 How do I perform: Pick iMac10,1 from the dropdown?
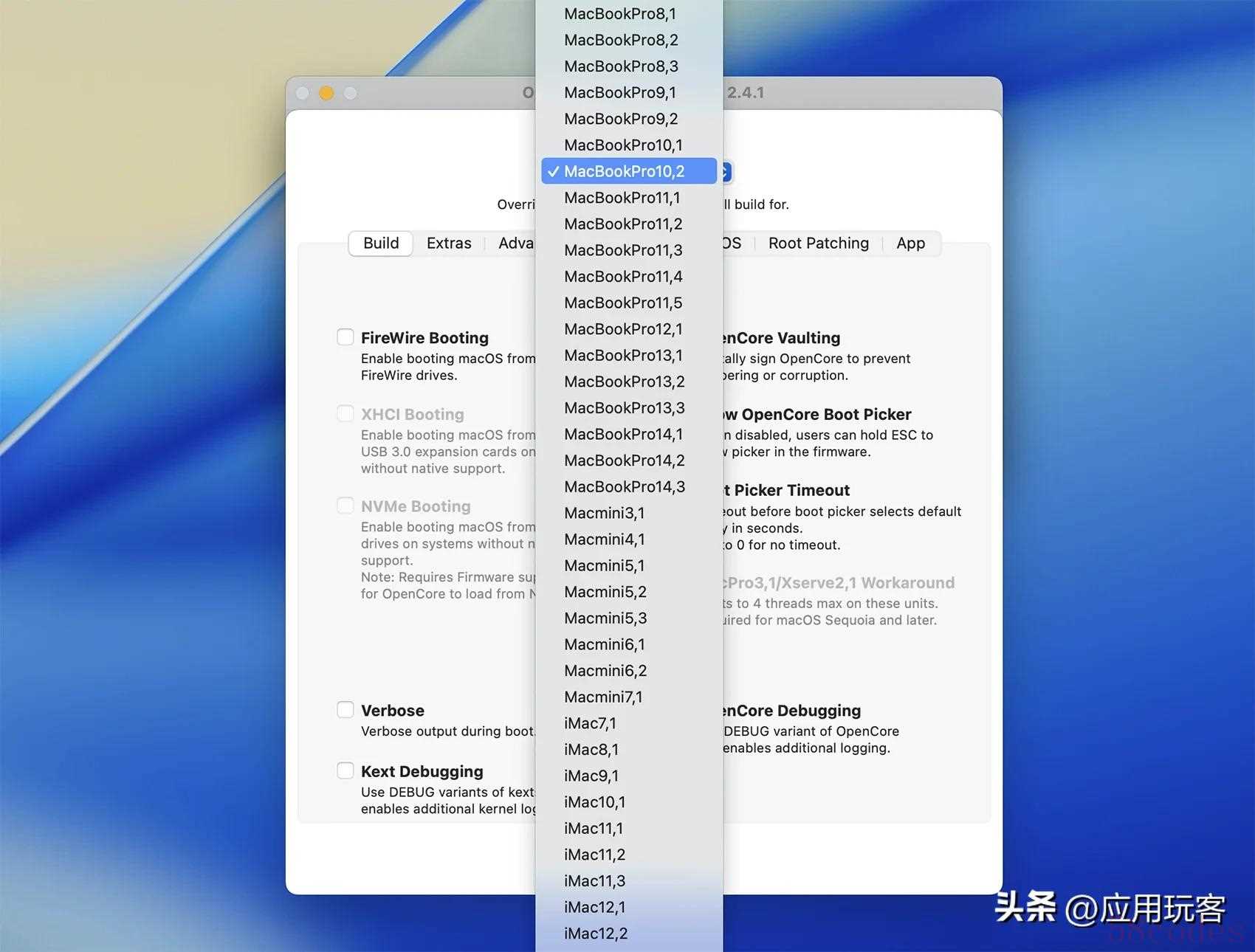[629, 802]
